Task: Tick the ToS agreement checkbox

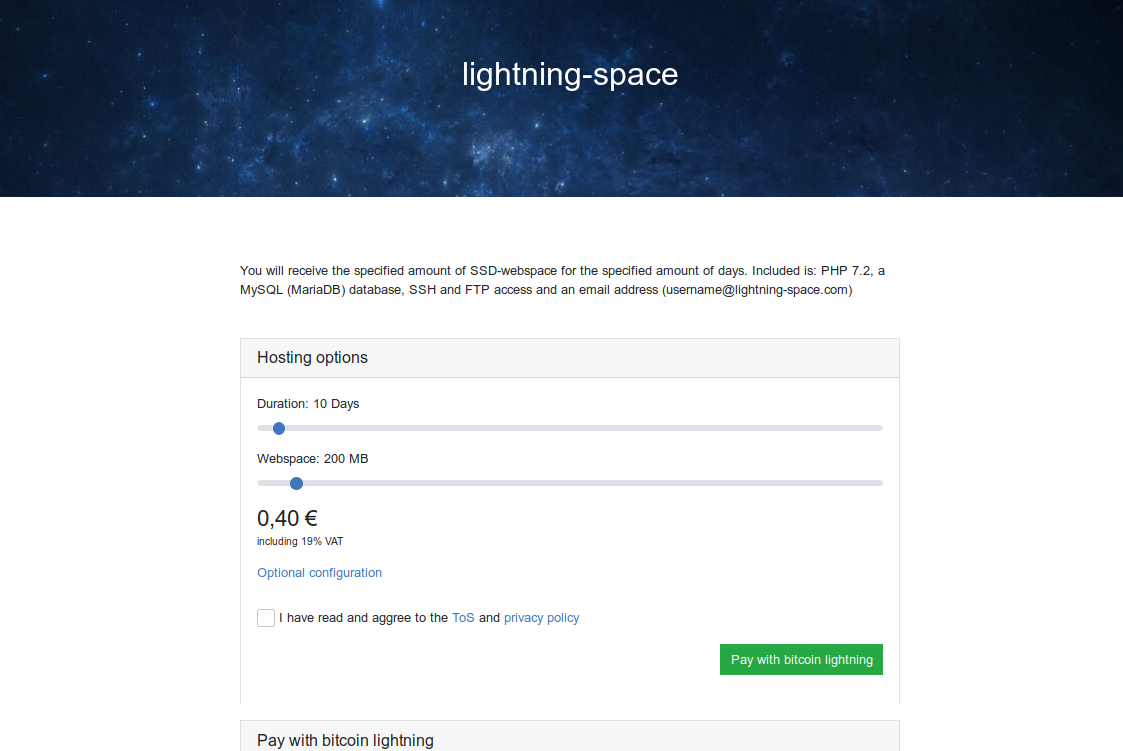Action: click(266, 618)
